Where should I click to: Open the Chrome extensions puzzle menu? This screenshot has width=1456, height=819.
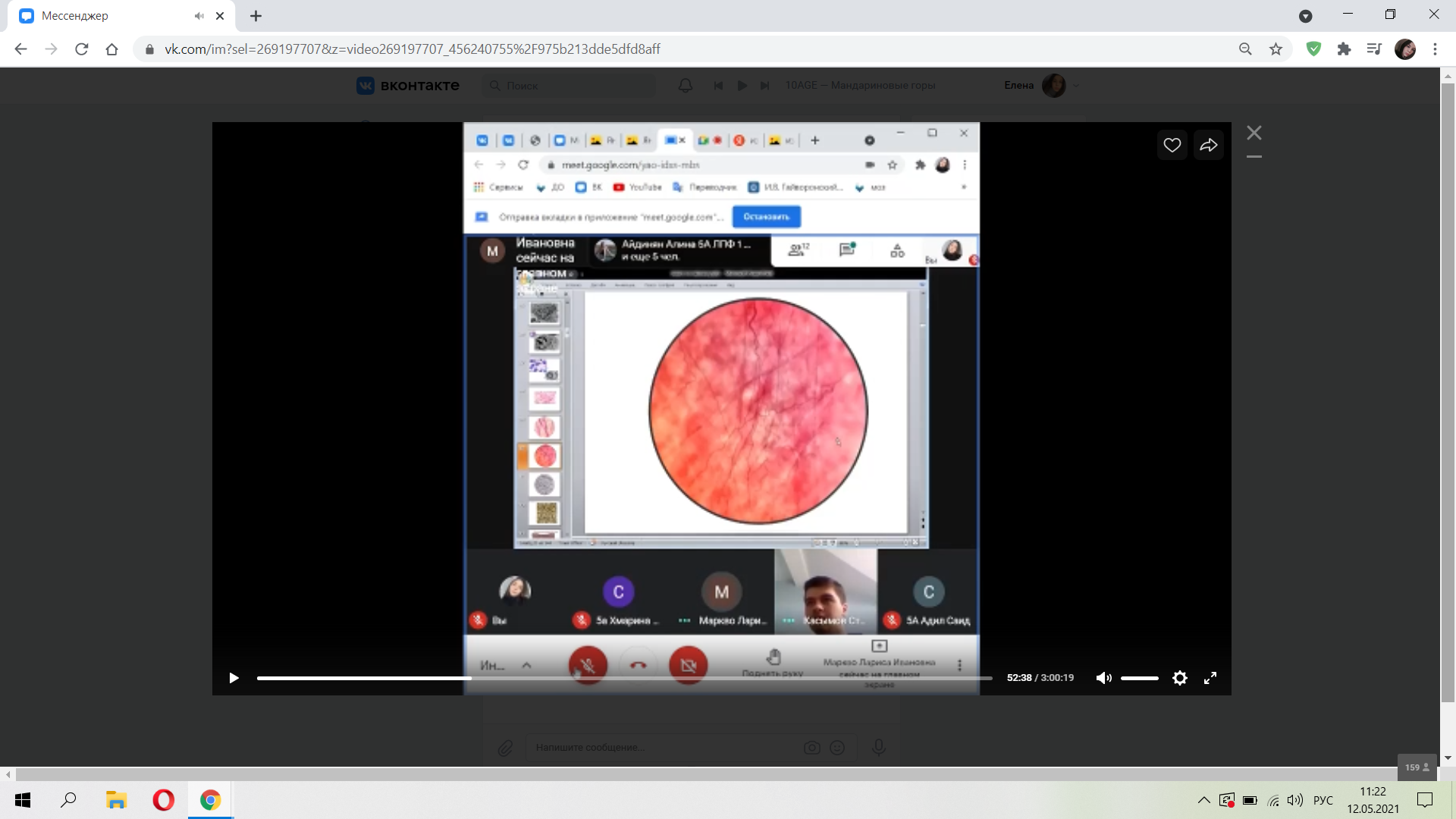pyautogui.click(x=1344, y=49)
